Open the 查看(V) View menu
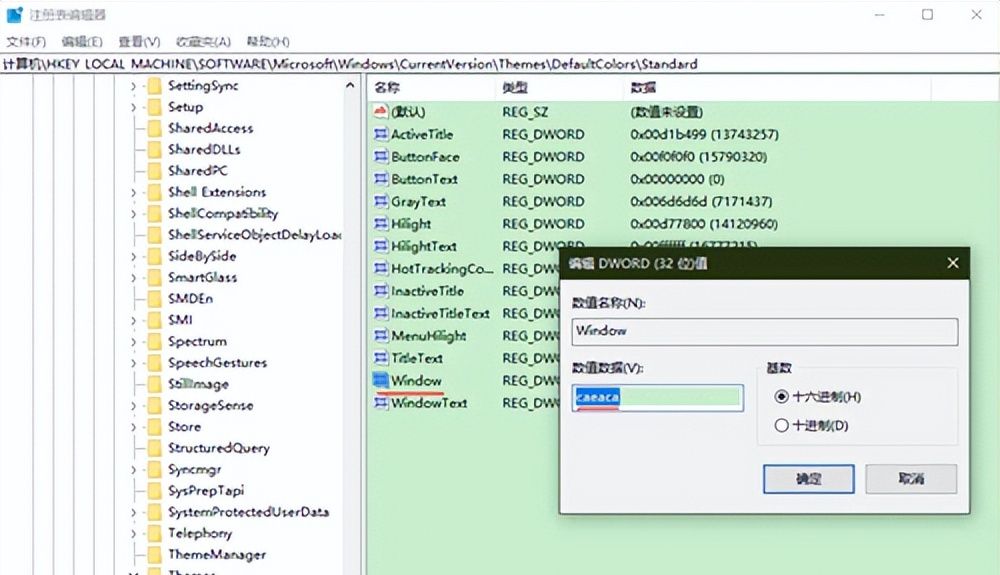Image resolution: width=1000 pixels, height=575 pixels. (x=139, y=41)
